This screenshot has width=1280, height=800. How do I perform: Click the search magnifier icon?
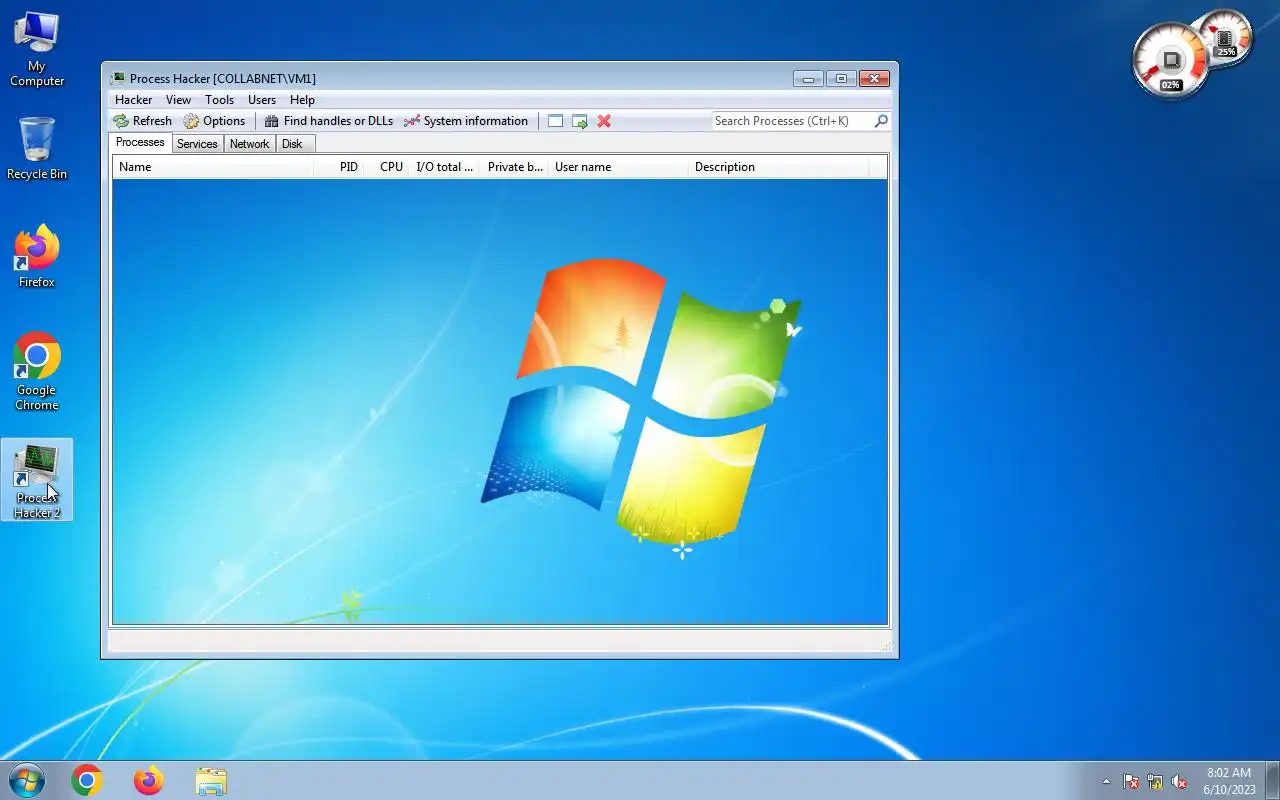click(x=881, y=121)
